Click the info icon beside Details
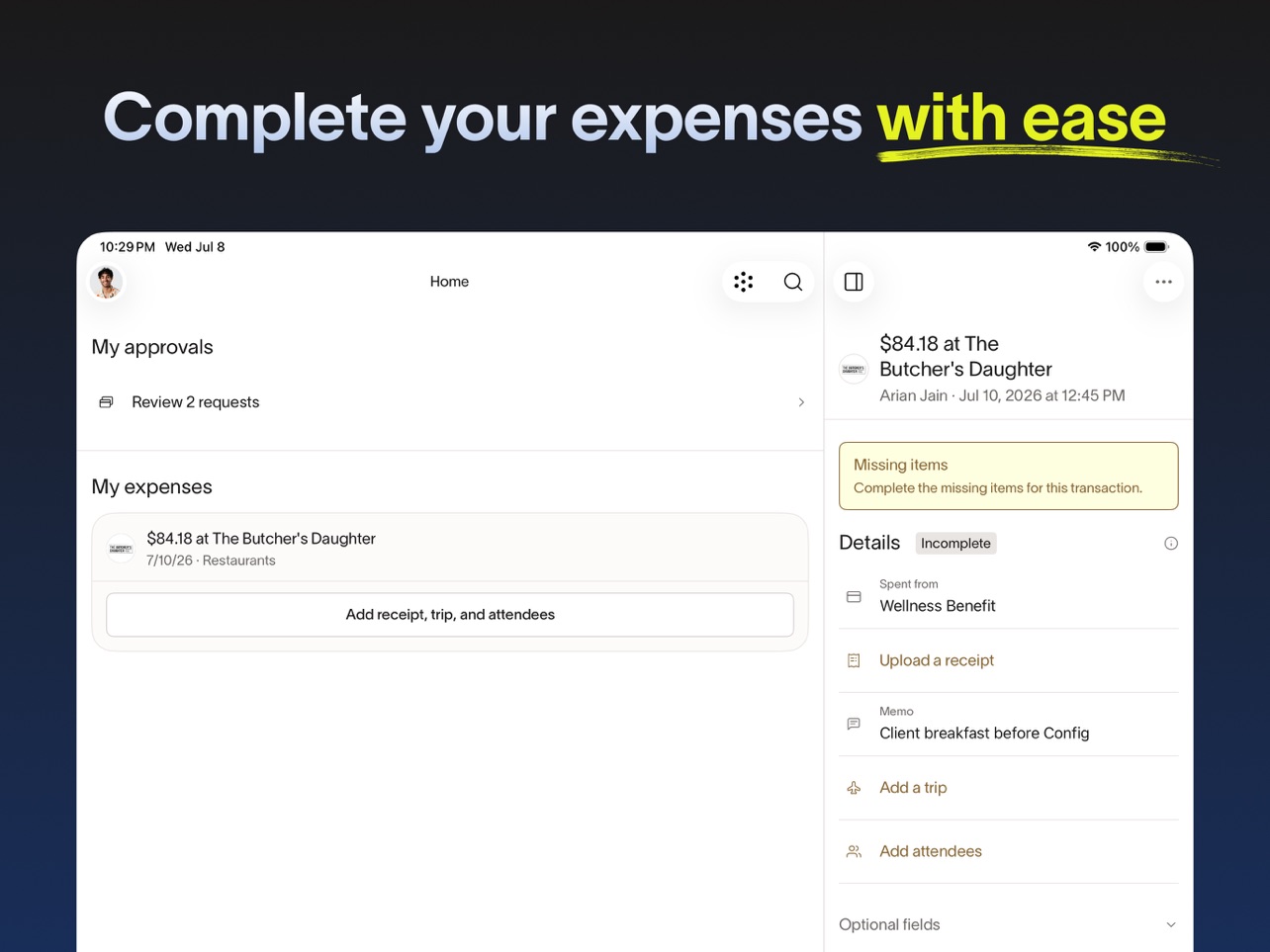The width and height of the screenshot is (1270, 952). coord(1171,544)
